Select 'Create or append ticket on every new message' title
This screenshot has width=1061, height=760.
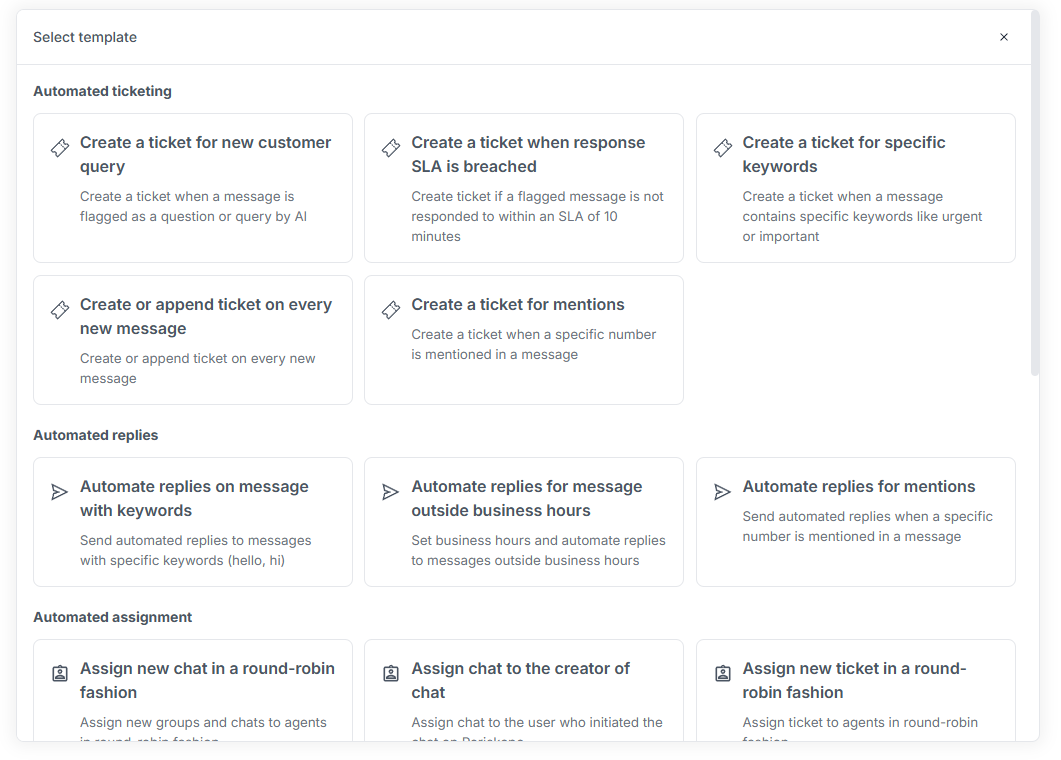tap(206, 316)
